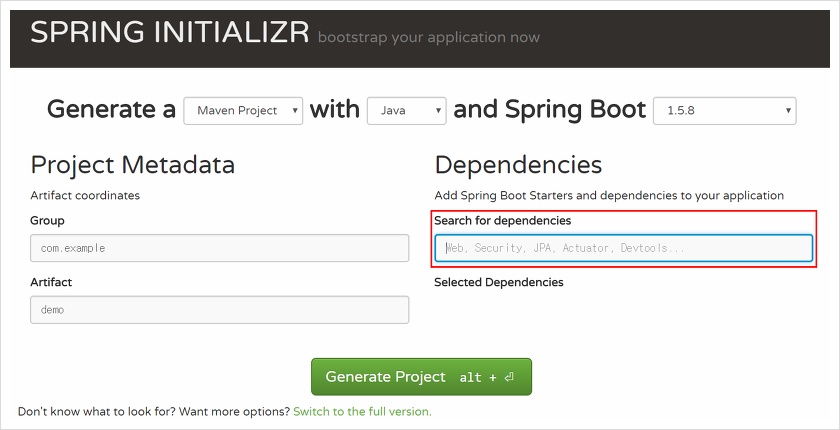Open the Spring Boot 1.5.8 version dropdown
840x430 pixels.
(724, 111)
